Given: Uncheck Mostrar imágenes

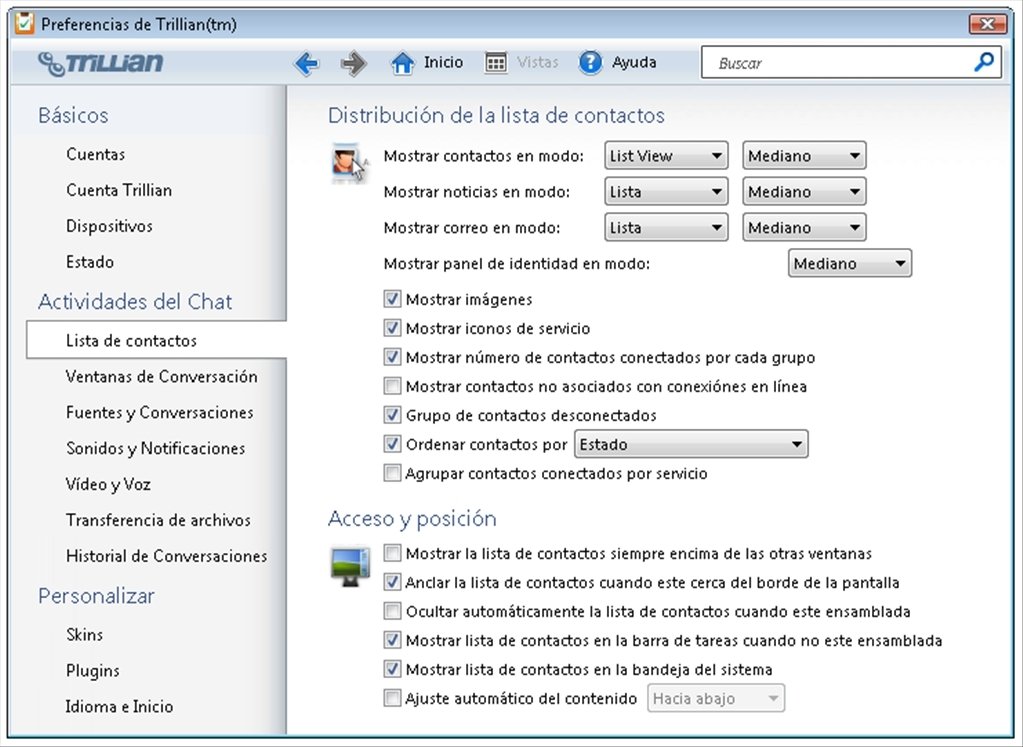Looking at the screenshot, I should click(392, 299).
